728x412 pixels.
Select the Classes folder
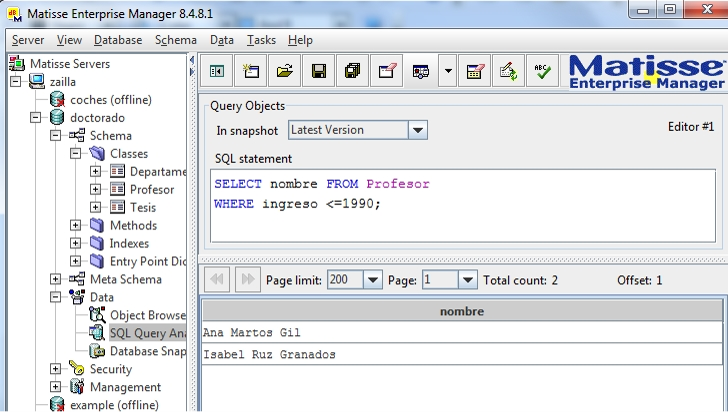[x=129, y=154]
